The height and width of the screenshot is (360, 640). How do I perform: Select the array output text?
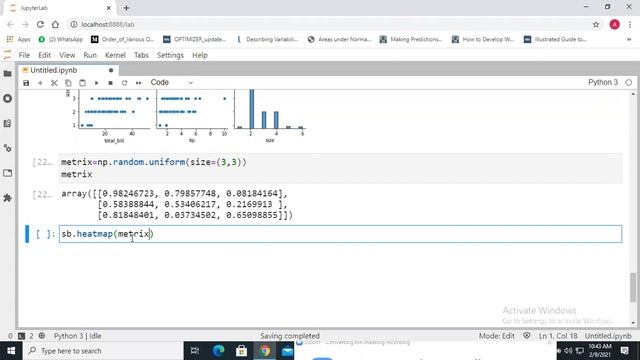[177, 204]
